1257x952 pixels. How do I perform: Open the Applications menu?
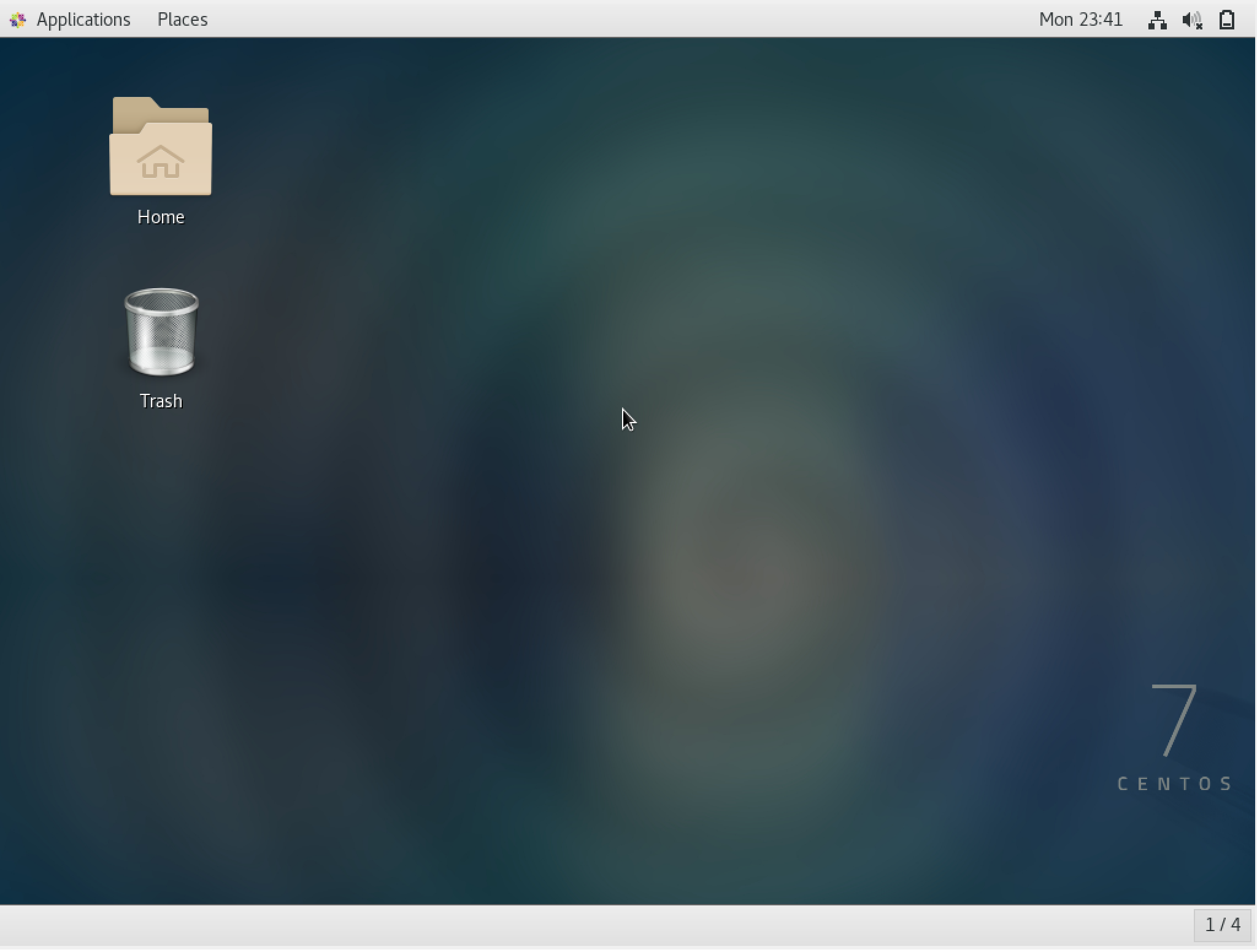pos(83,20)
